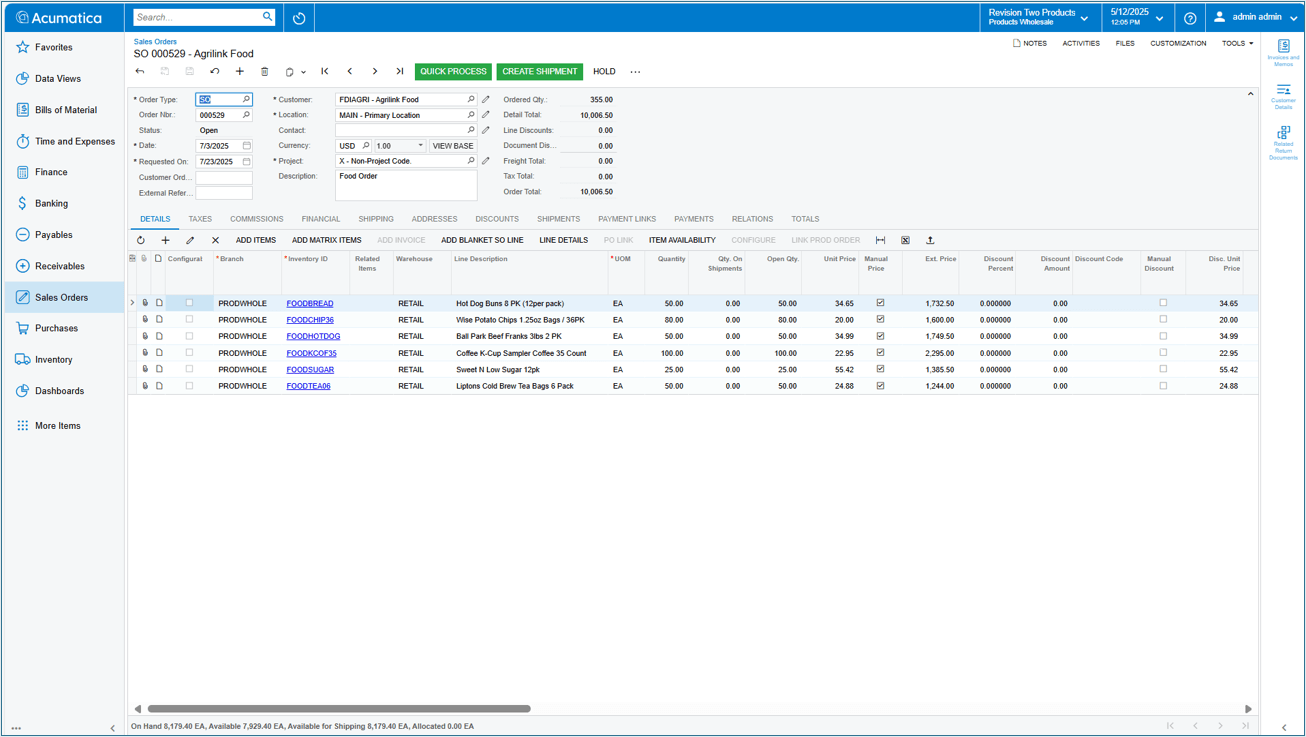Open the Date calendar picker
Screen dimensions: 1306x737
tap(247, 146)
